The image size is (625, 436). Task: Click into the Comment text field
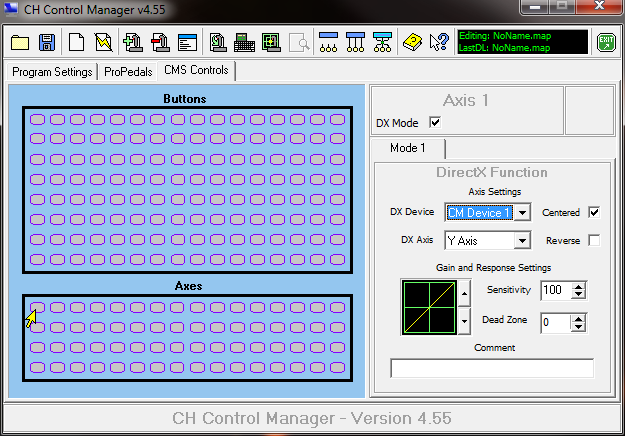[492, 368]
